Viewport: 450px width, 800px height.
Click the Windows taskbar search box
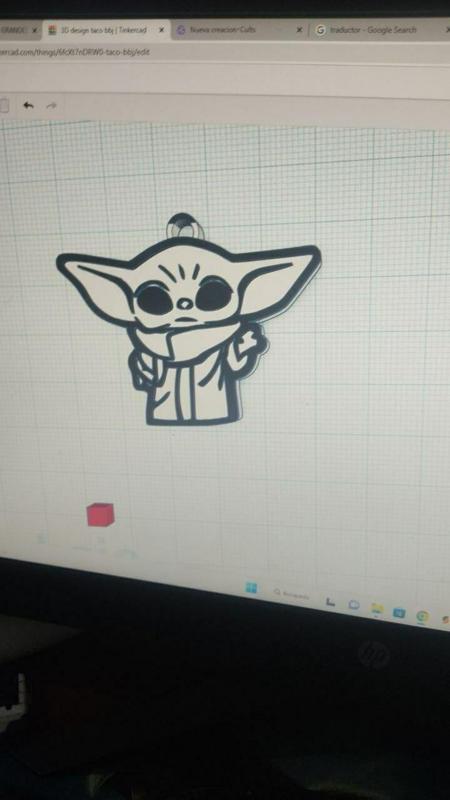point(292,594)
